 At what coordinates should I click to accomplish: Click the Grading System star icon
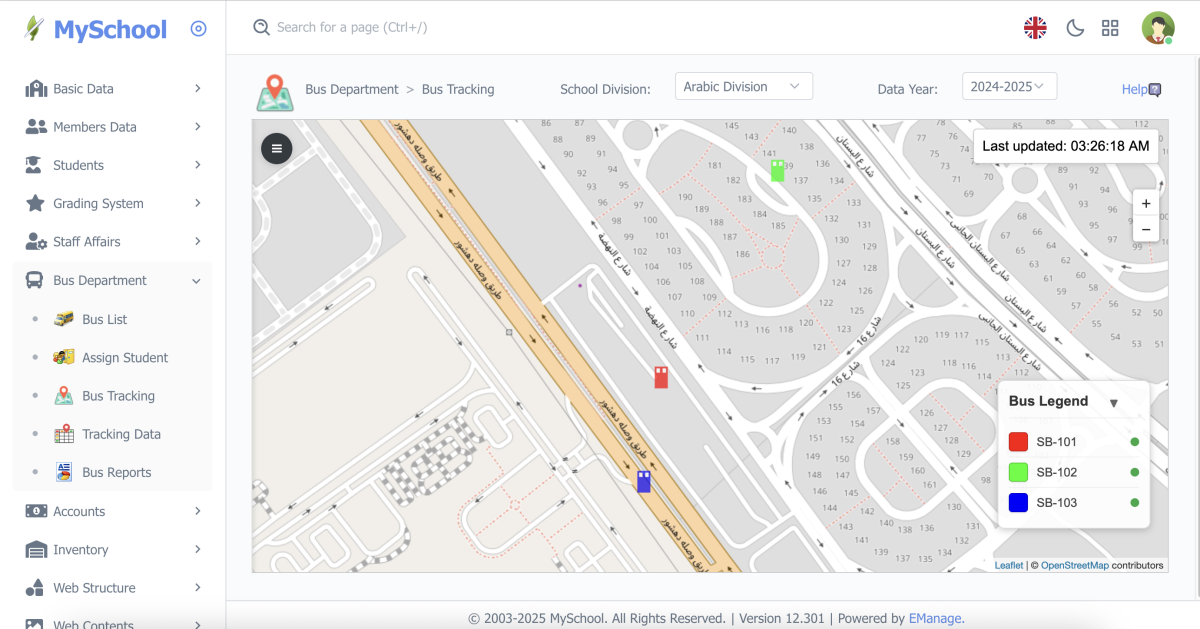tap(35, 203)
